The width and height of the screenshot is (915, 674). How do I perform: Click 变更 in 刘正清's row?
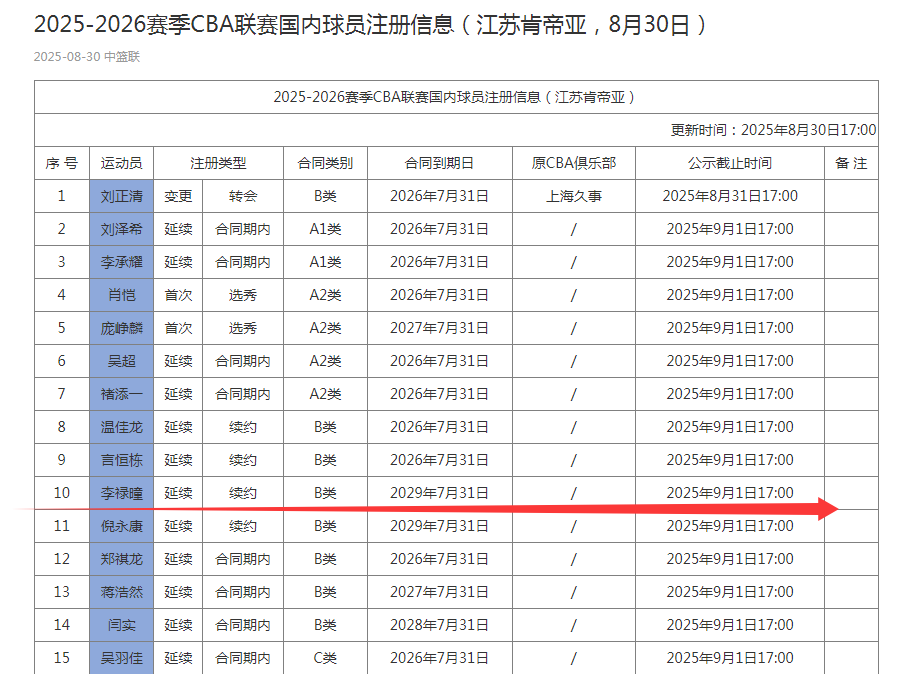point(178,196)
